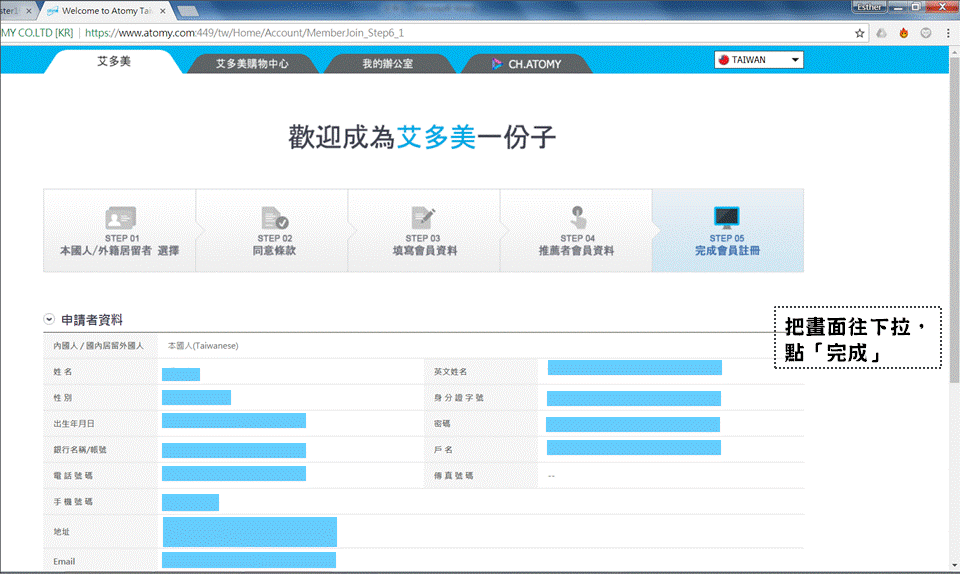Viewport: 960px width, 584px height.
Task: Click the cloud drive extension icon
Action: [882, 33]
